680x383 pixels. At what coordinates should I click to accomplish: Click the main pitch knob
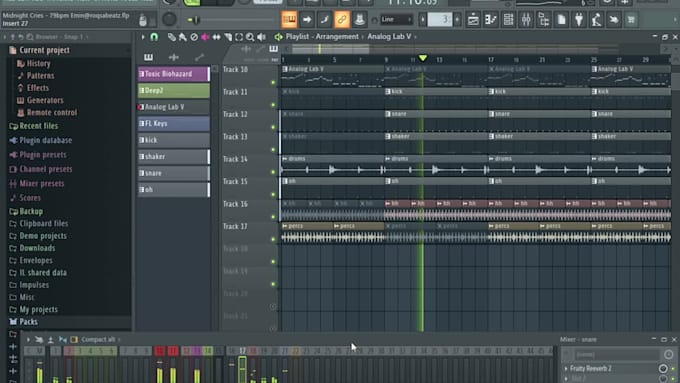[x=169, y=19]
